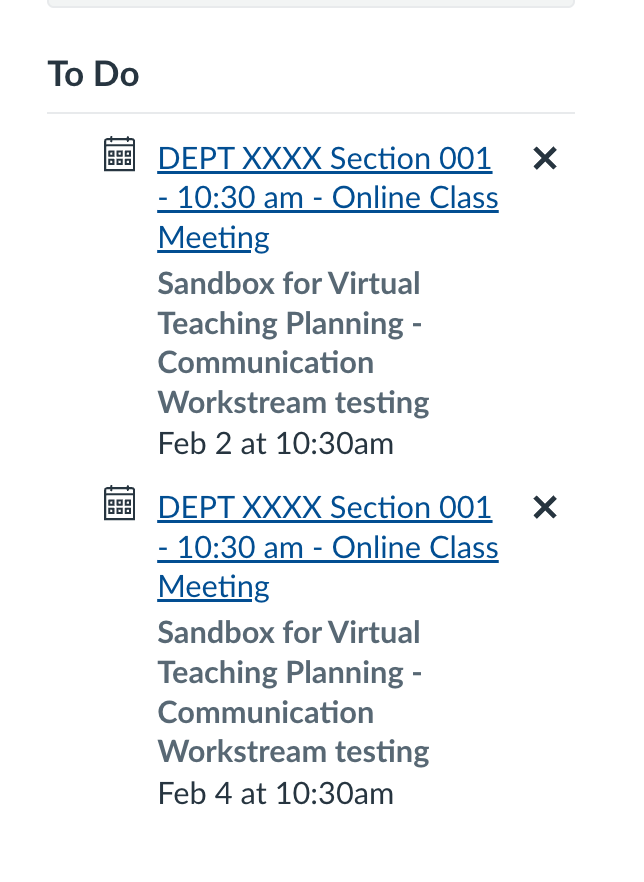Click the Sandbox course name under the Feb 4 item
This screenshot has height=882, width=644.
[289, 633]
